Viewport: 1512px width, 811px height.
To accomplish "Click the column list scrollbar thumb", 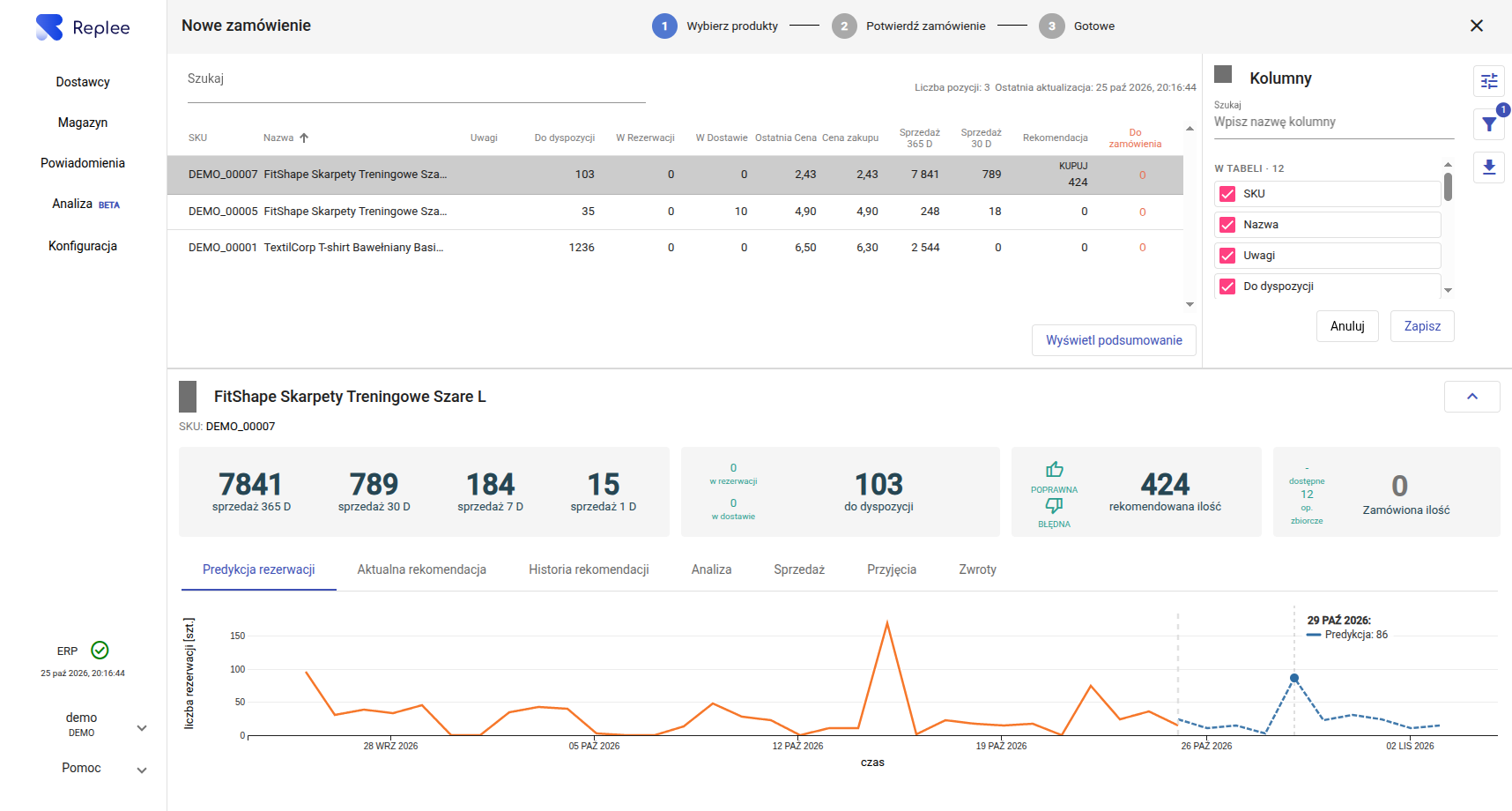I will (1448, 187).
